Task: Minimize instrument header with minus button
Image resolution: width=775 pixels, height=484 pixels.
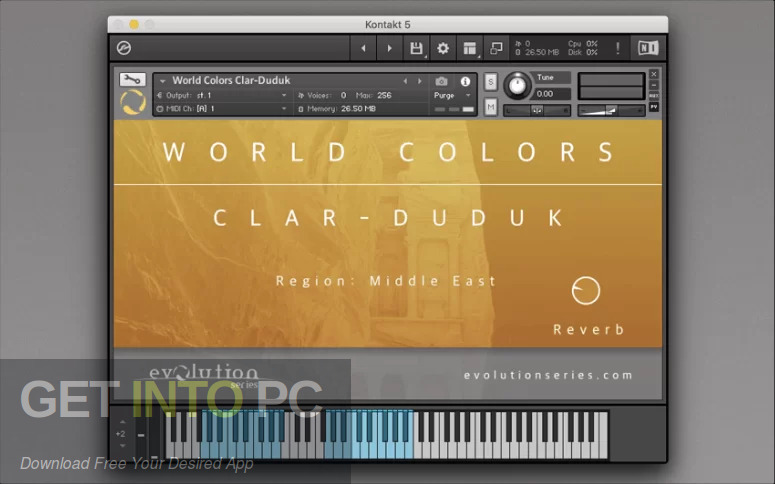Action: coord(653,85)
